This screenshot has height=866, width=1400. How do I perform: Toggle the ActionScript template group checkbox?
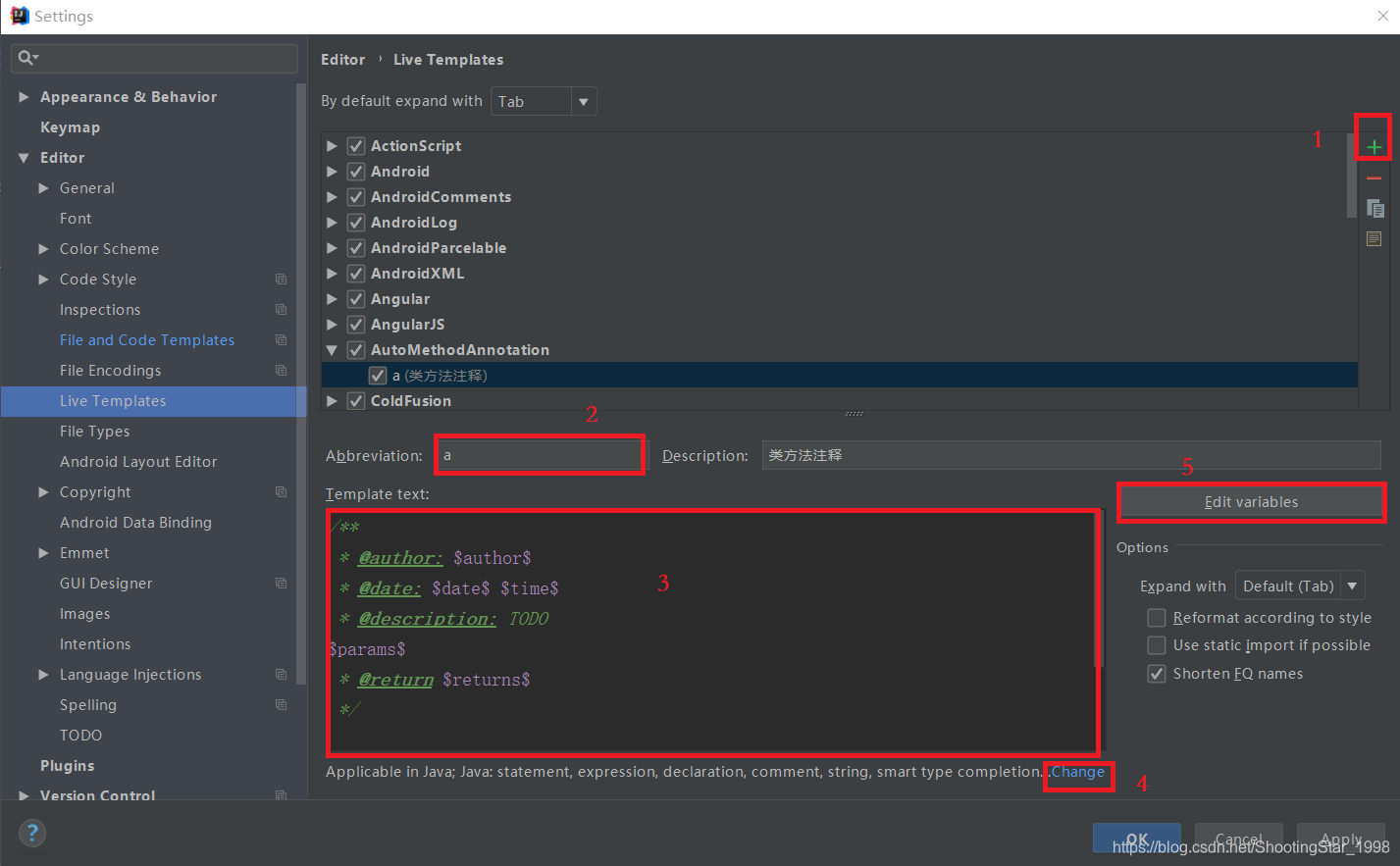tap(356, 146)
